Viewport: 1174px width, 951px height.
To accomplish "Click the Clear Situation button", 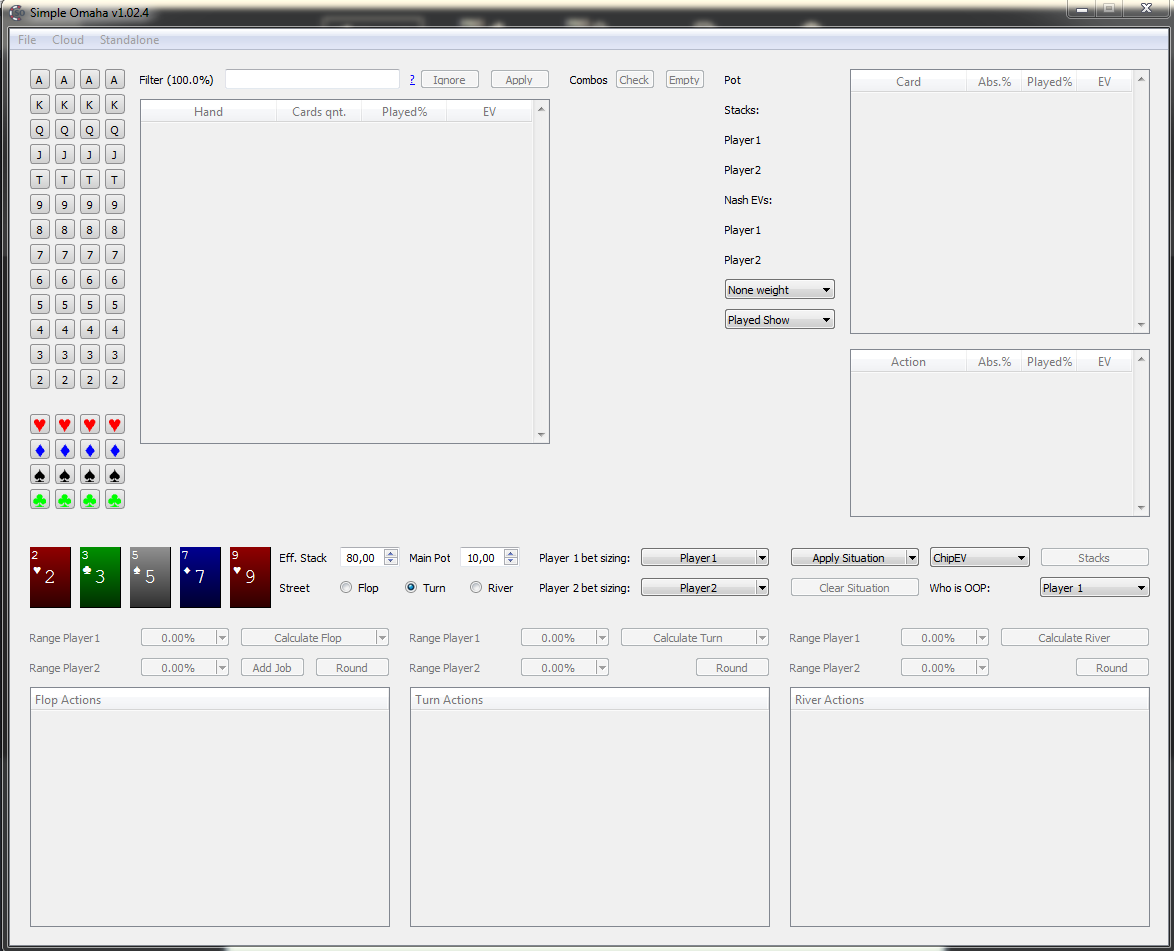I will (854, 588).
